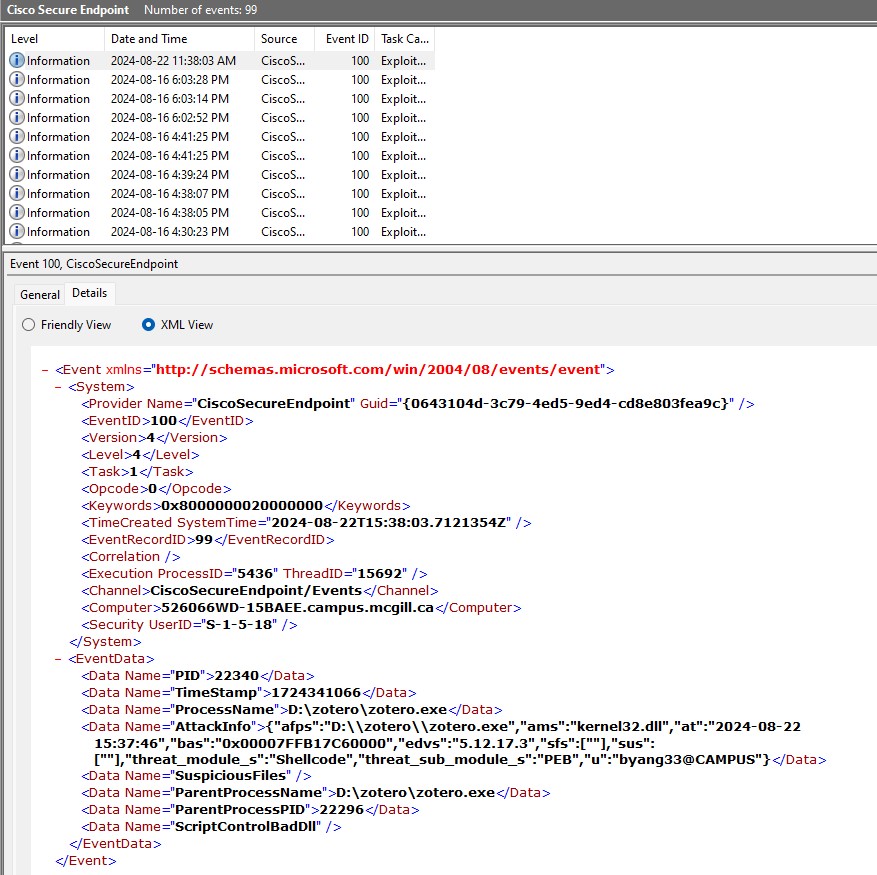Click info icon of 6:03:28 PM event

pyautogui.click(x=17, y=79)
